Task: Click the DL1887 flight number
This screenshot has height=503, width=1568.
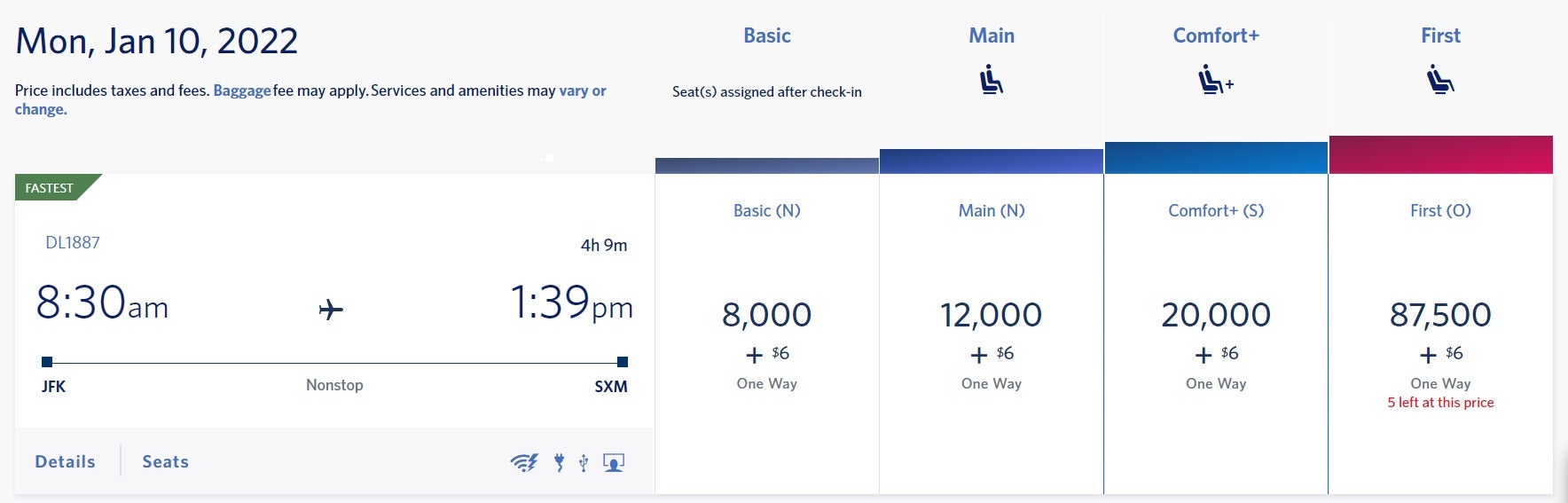Action: point(73,242)
